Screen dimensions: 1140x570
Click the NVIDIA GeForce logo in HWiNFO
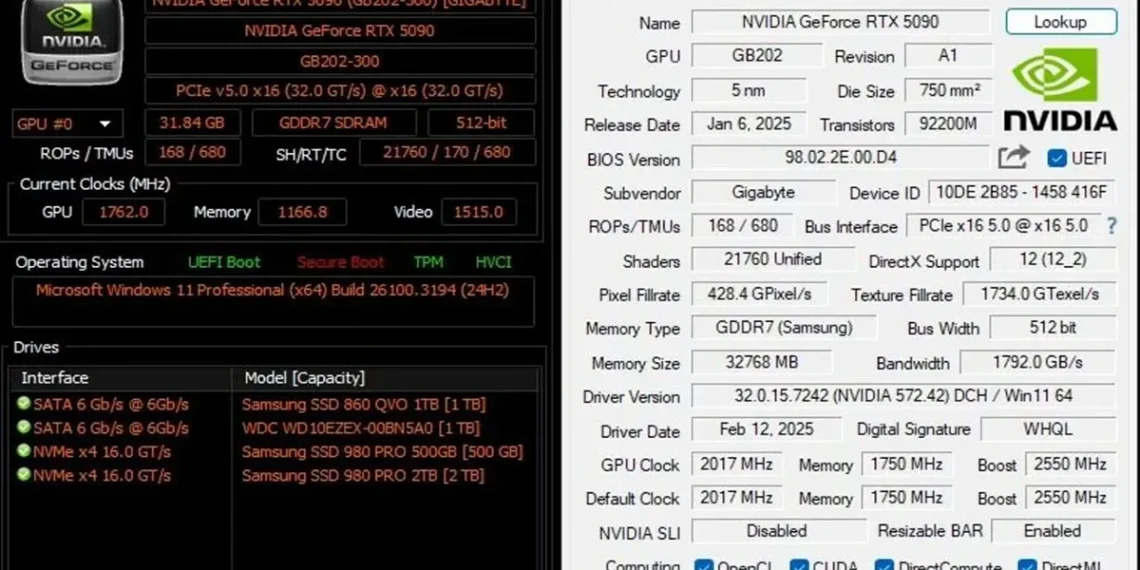click(x=72, y=41)
